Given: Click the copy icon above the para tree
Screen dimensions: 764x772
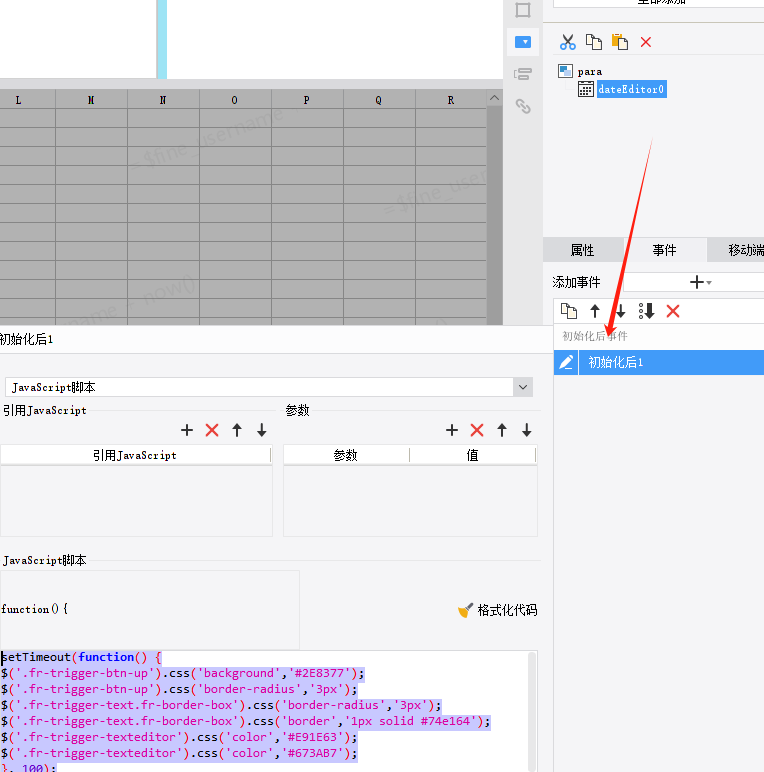Looking at the screenshot, I should 594,42.
